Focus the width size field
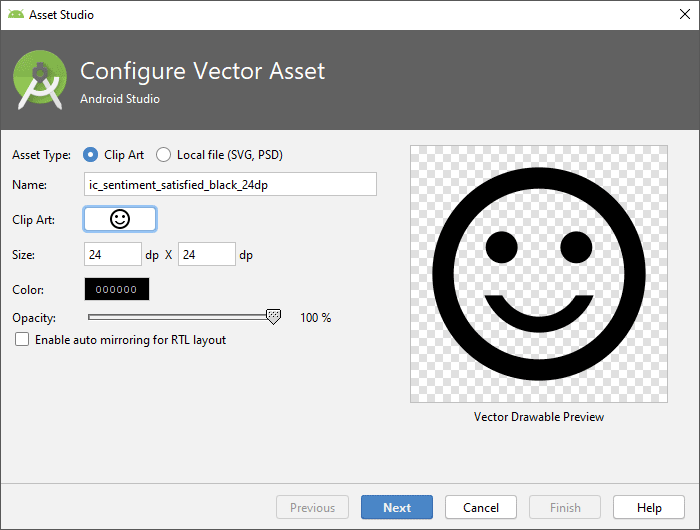Image resolution: width=700 pixels, height=530 pixels. [x=112, y=254]
